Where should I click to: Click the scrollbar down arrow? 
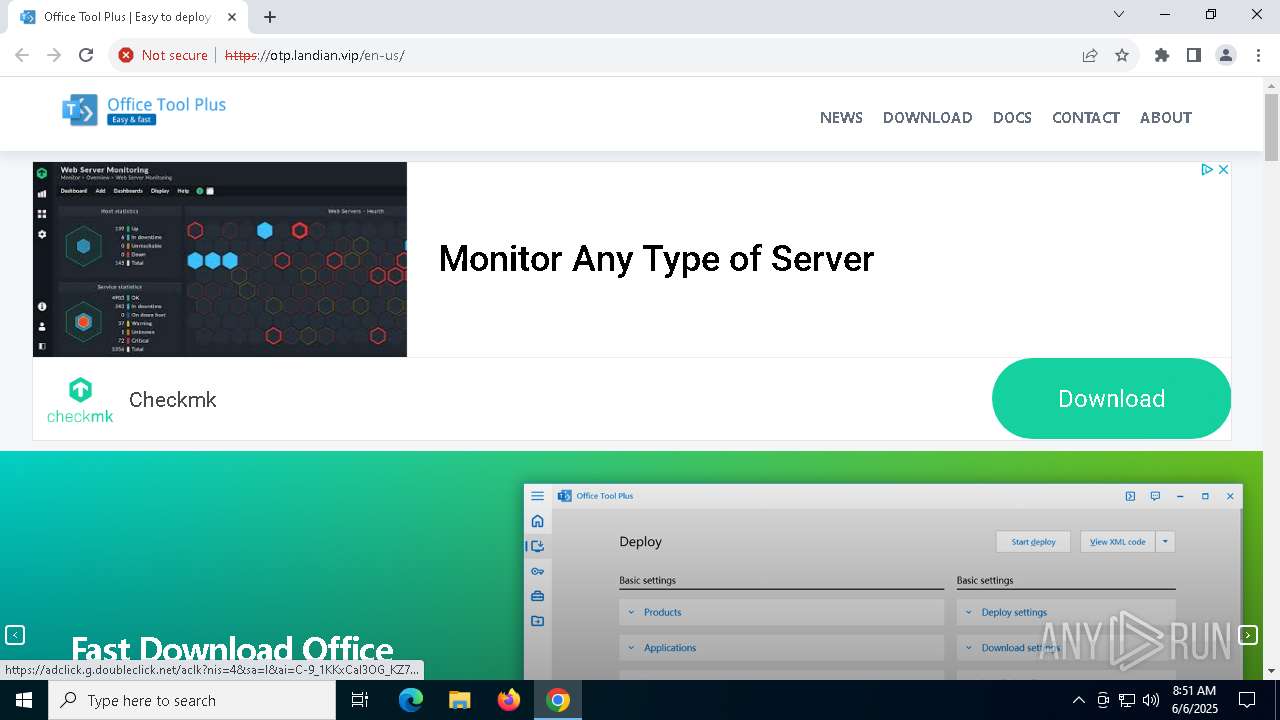[1271, 671]
